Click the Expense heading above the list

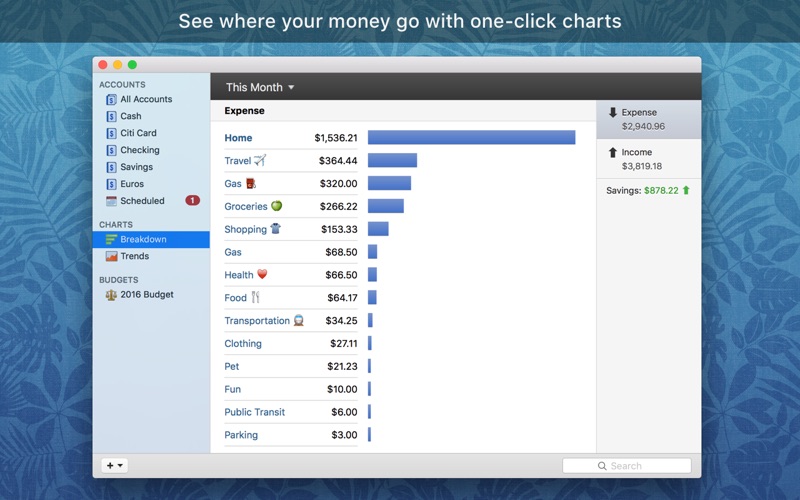(244, 111)
